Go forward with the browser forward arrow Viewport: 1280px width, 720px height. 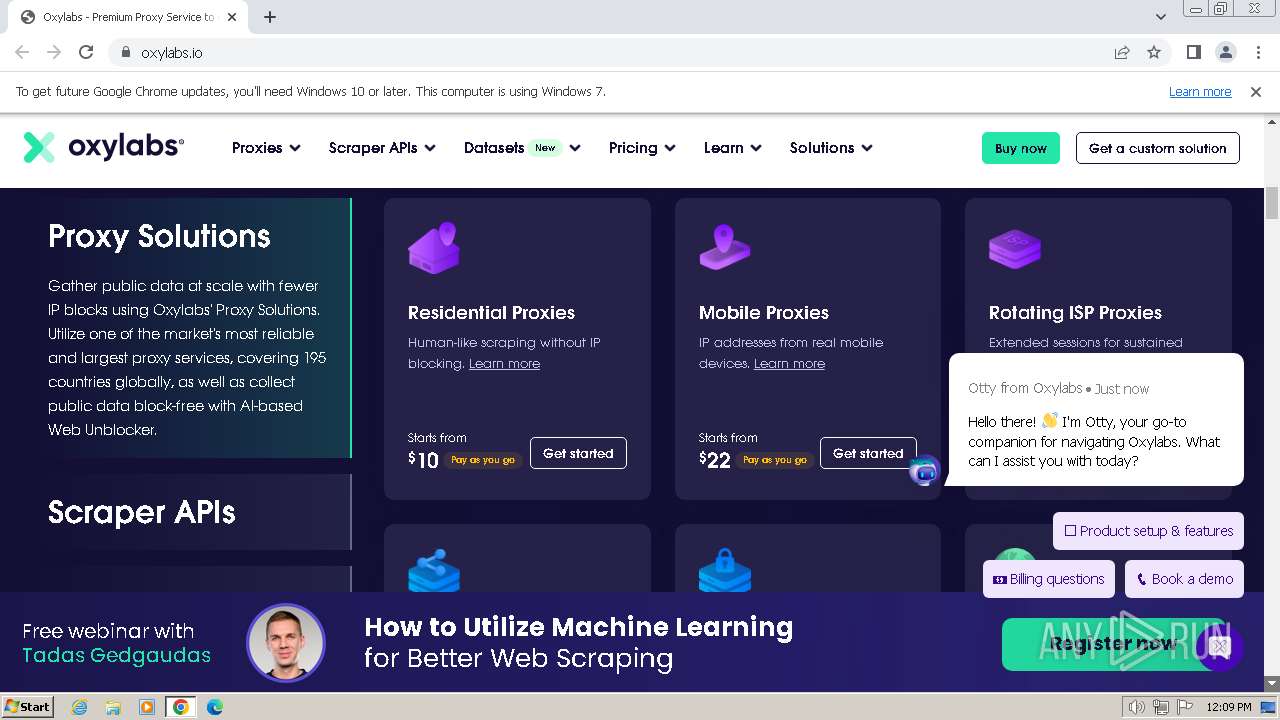pyautogui.click(x=54, y=52)
